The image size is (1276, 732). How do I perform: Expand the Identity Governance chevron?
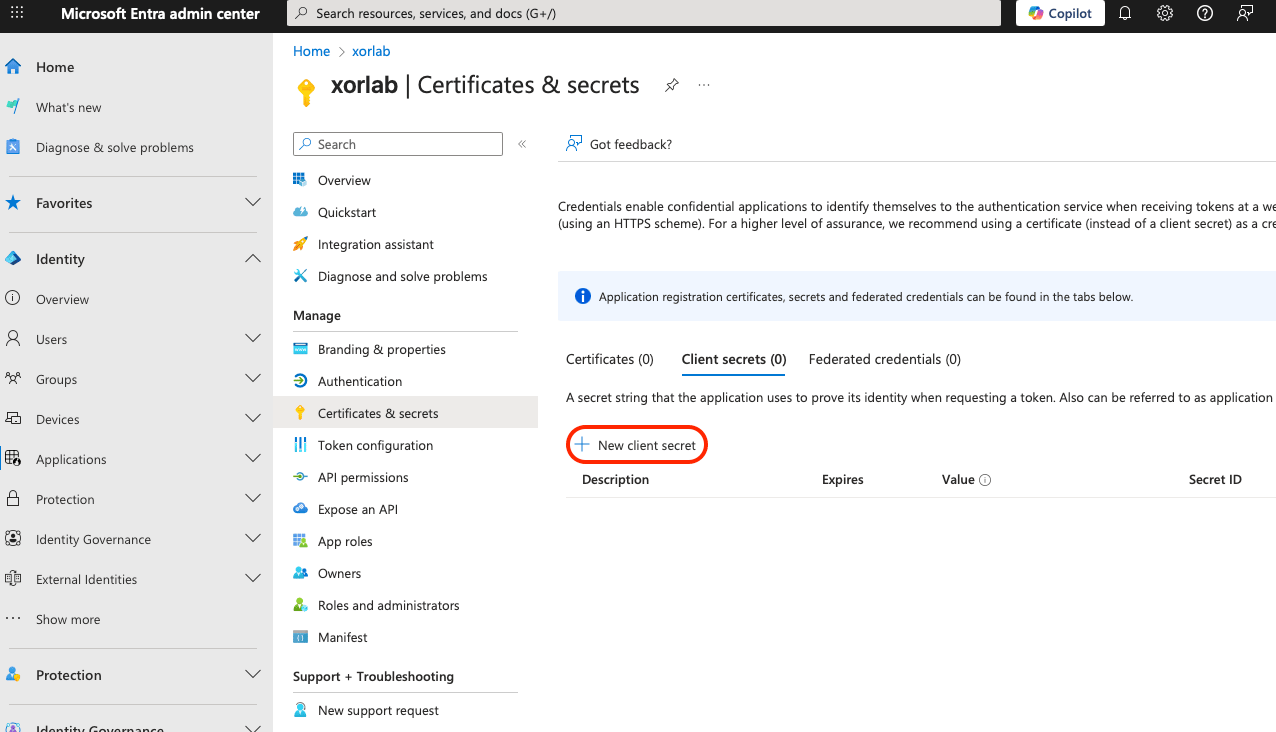click(x=253, y=539)
